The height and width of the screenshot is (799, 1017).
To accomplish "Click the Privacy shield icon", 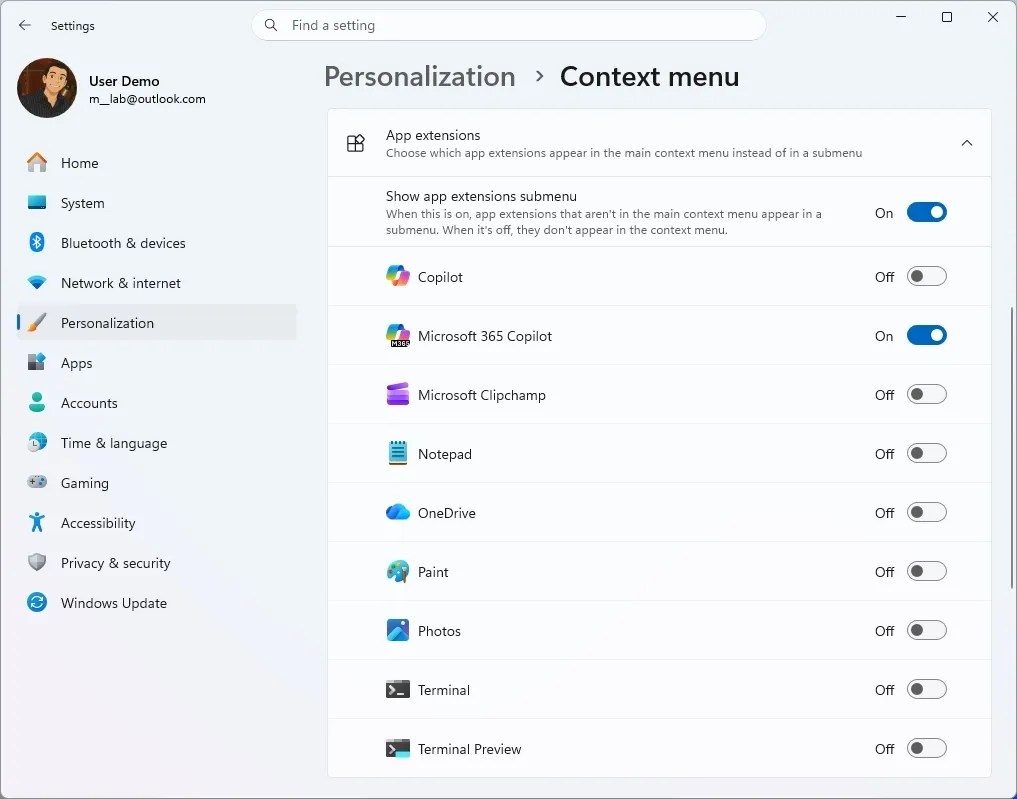I will click(37, 562).
